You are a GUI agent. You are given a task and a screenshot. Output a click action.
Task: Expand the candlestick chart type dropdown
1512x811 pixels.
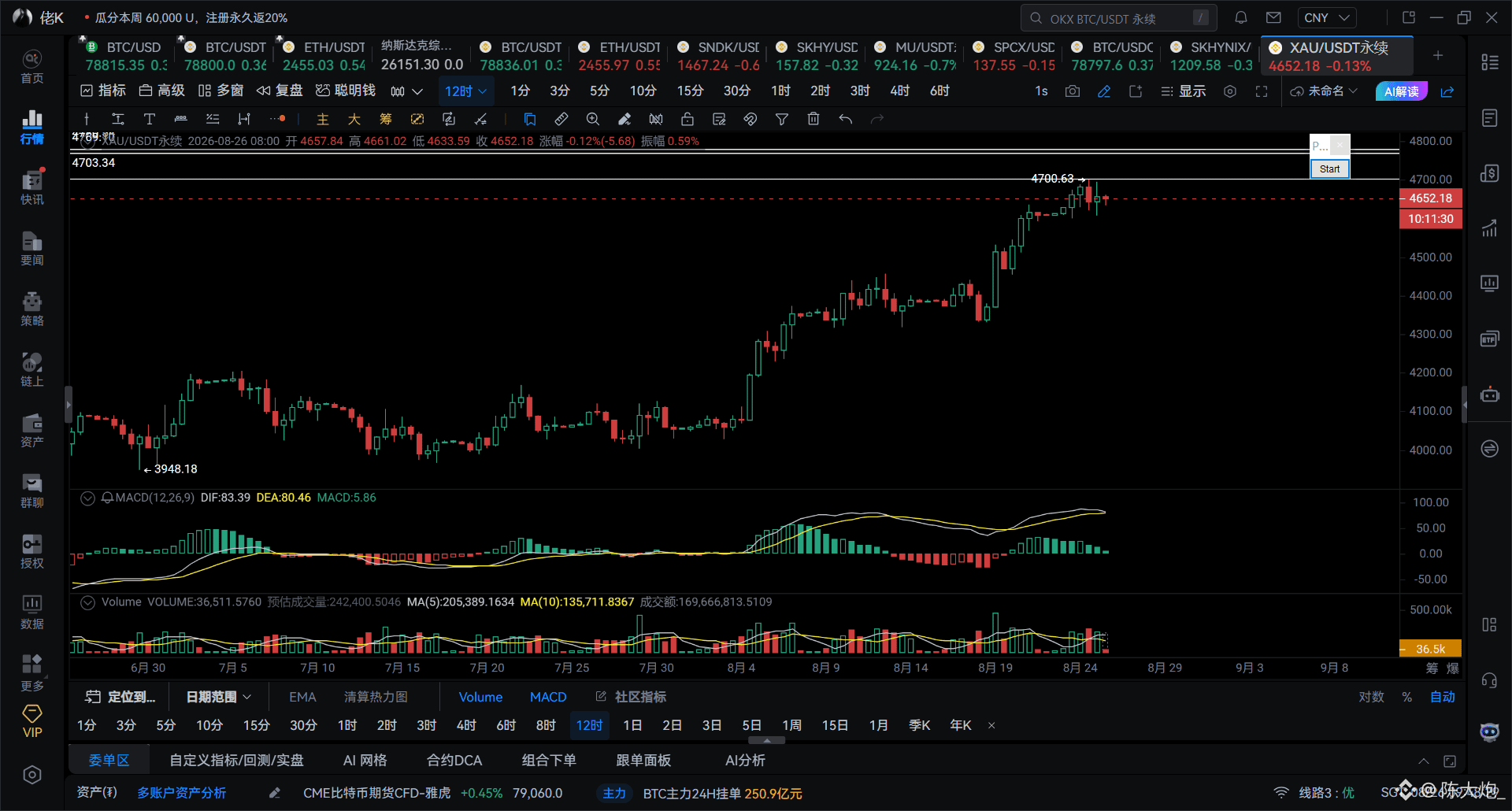[x=406, y=91]
